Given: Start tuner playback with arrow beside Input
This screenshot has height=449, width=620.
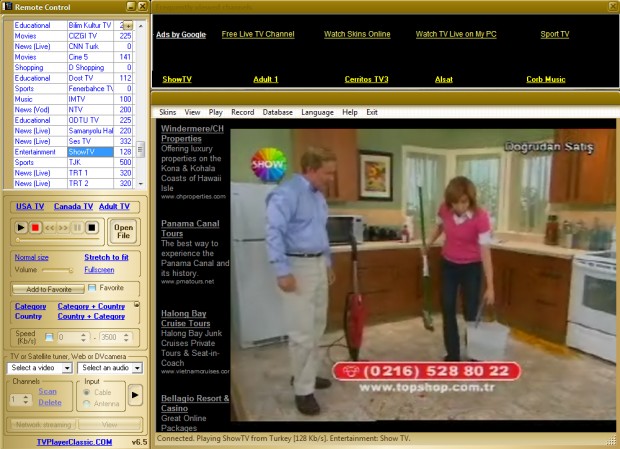Looking at the screenshot, I should 135,395.
